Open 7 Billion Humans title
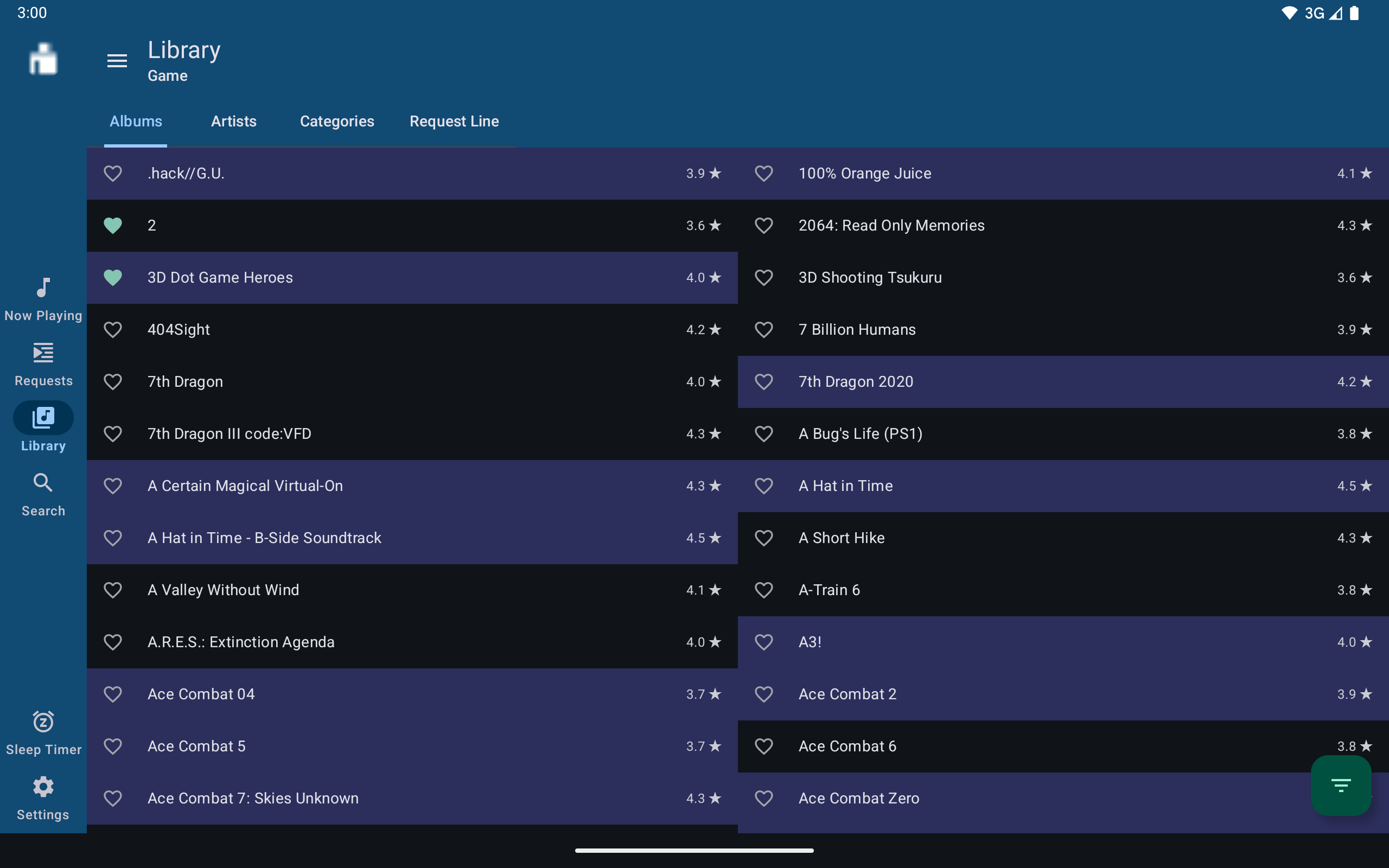This screenshot has height=868, width=1389. pyautogui.click(x=857, y=329)
